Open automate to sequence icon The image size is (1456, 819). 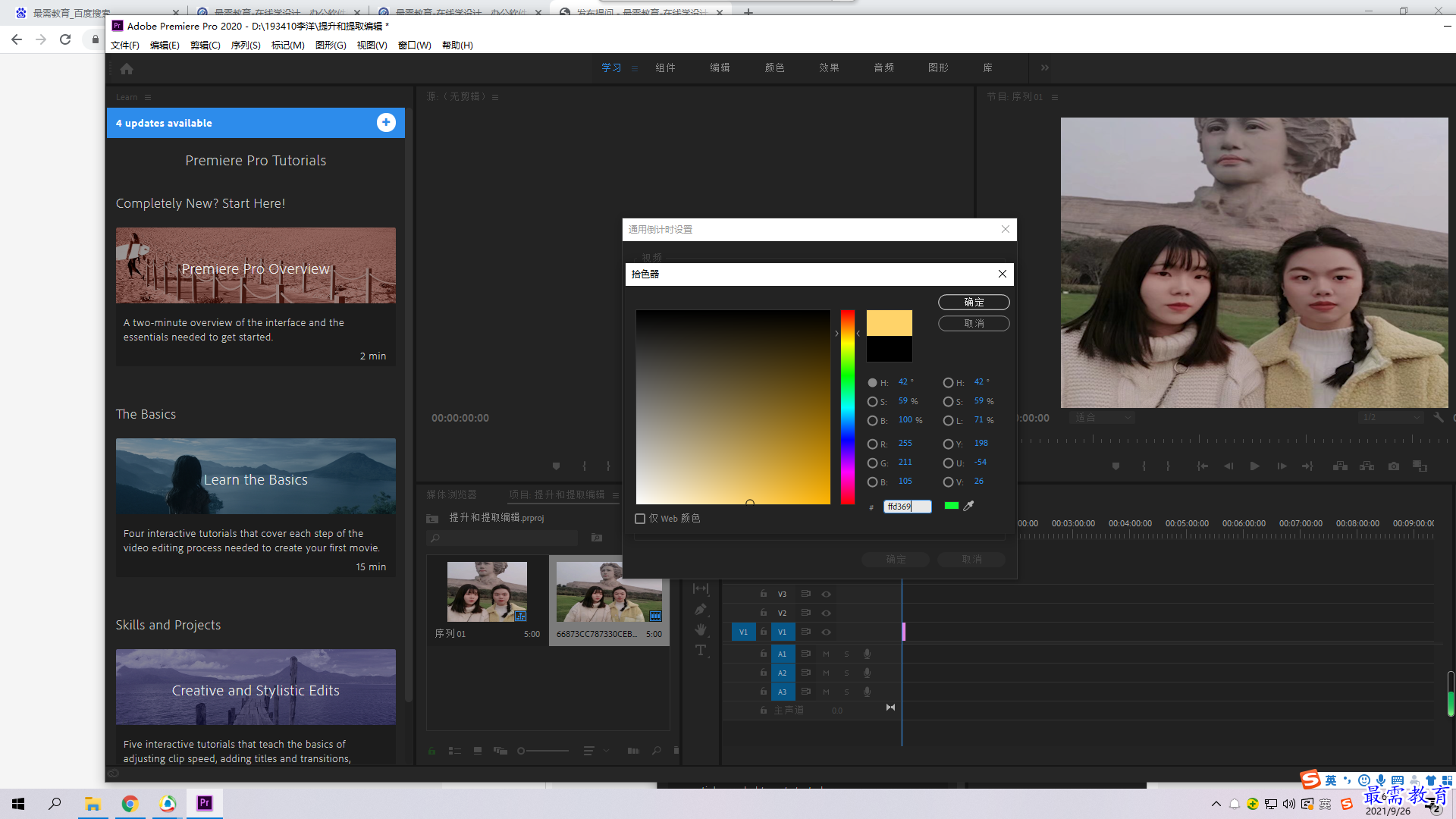[633, 751]
